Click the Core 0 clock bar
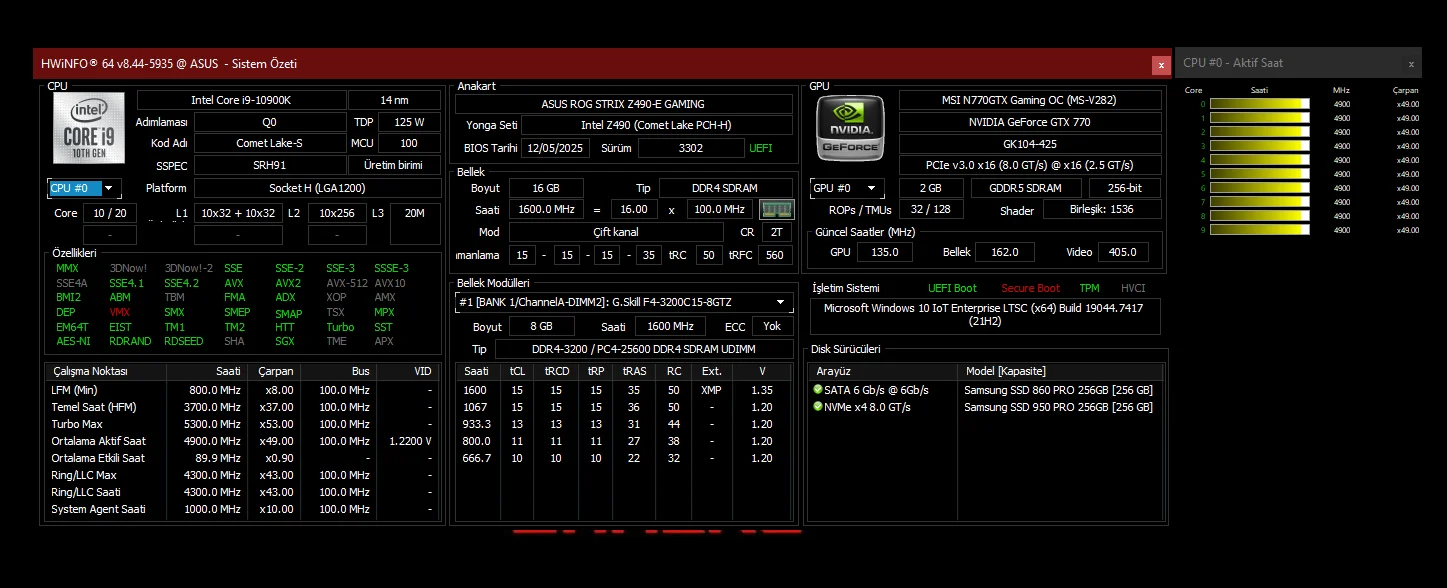Image resolution: width=1447 pixels, height=588 pixels. [x=1260, y=104]
